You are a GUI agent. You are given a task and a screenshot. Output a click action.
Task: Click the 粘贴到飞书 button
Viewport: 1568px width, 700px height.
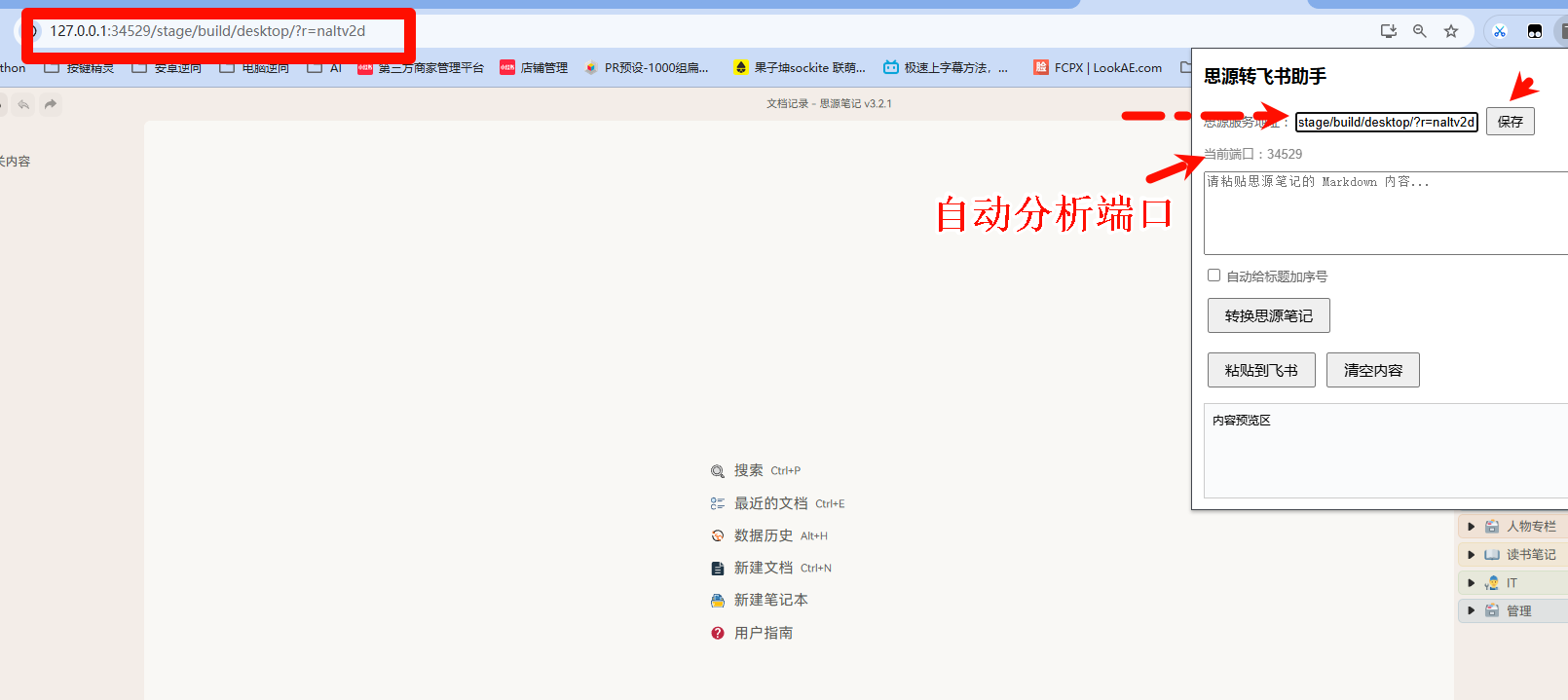pos(1261,370)
